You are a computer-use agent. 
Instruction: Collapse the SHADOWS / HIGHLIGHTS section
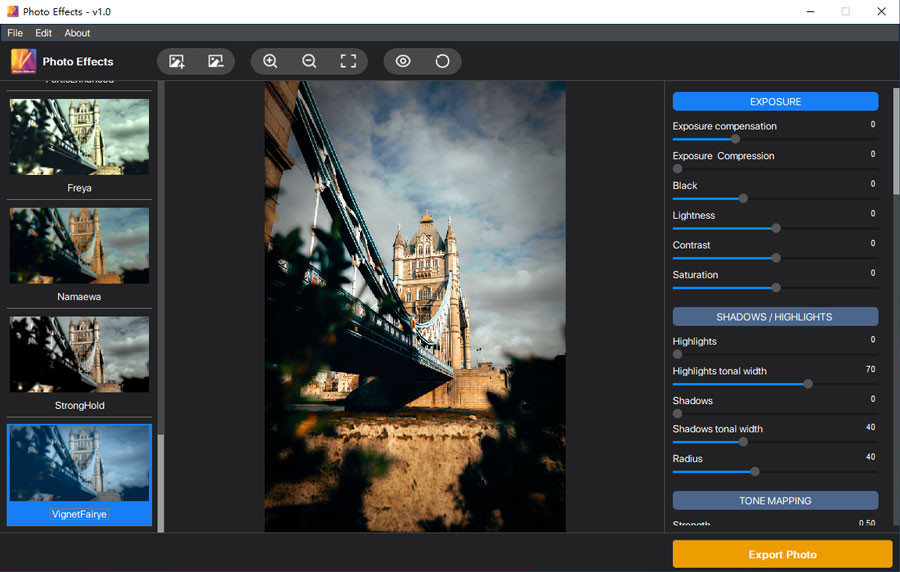pyautogui.click(x=775, y=317)
